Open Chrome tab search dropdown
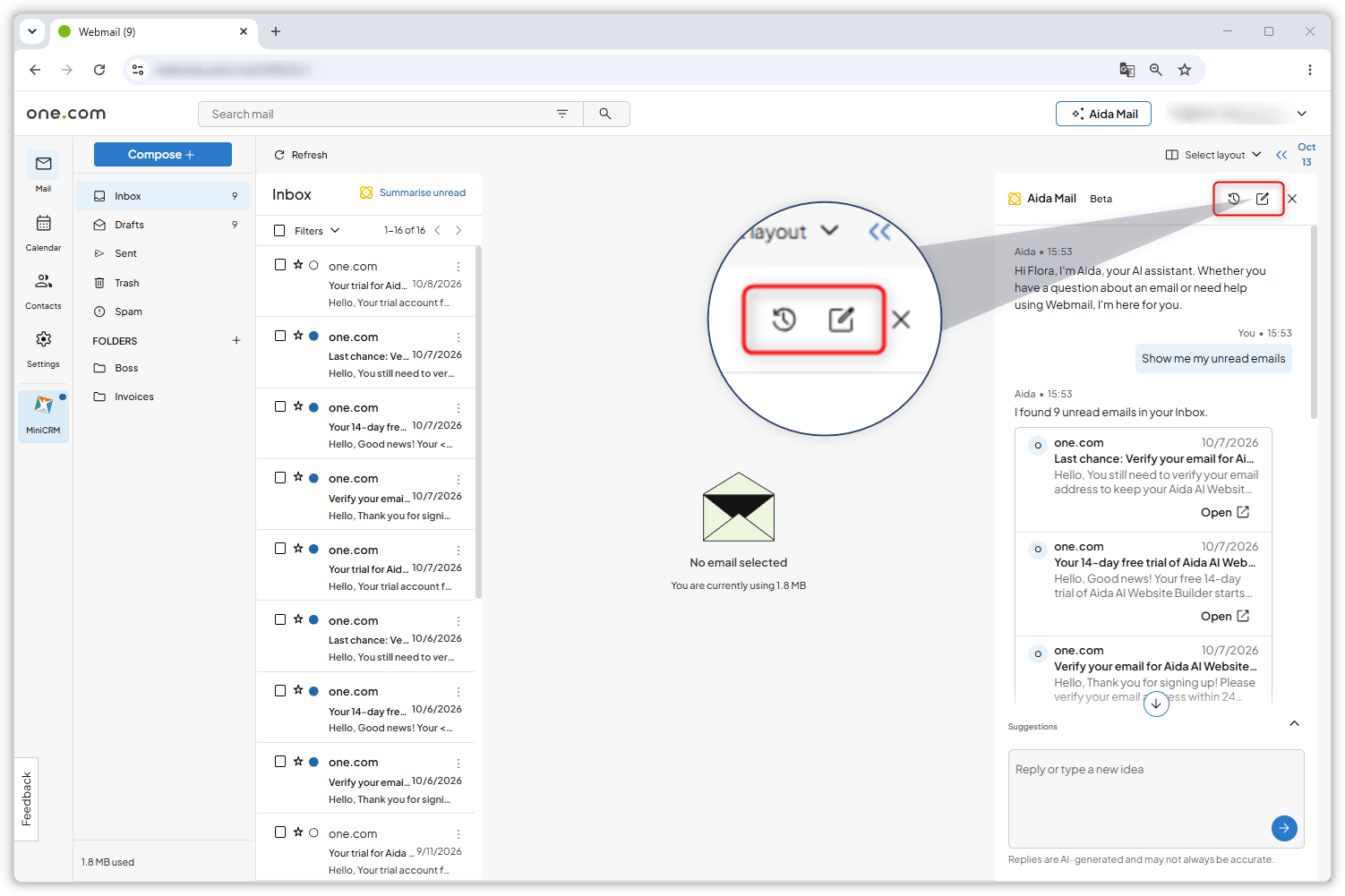 pyautogui.click(x=32, y=31)
